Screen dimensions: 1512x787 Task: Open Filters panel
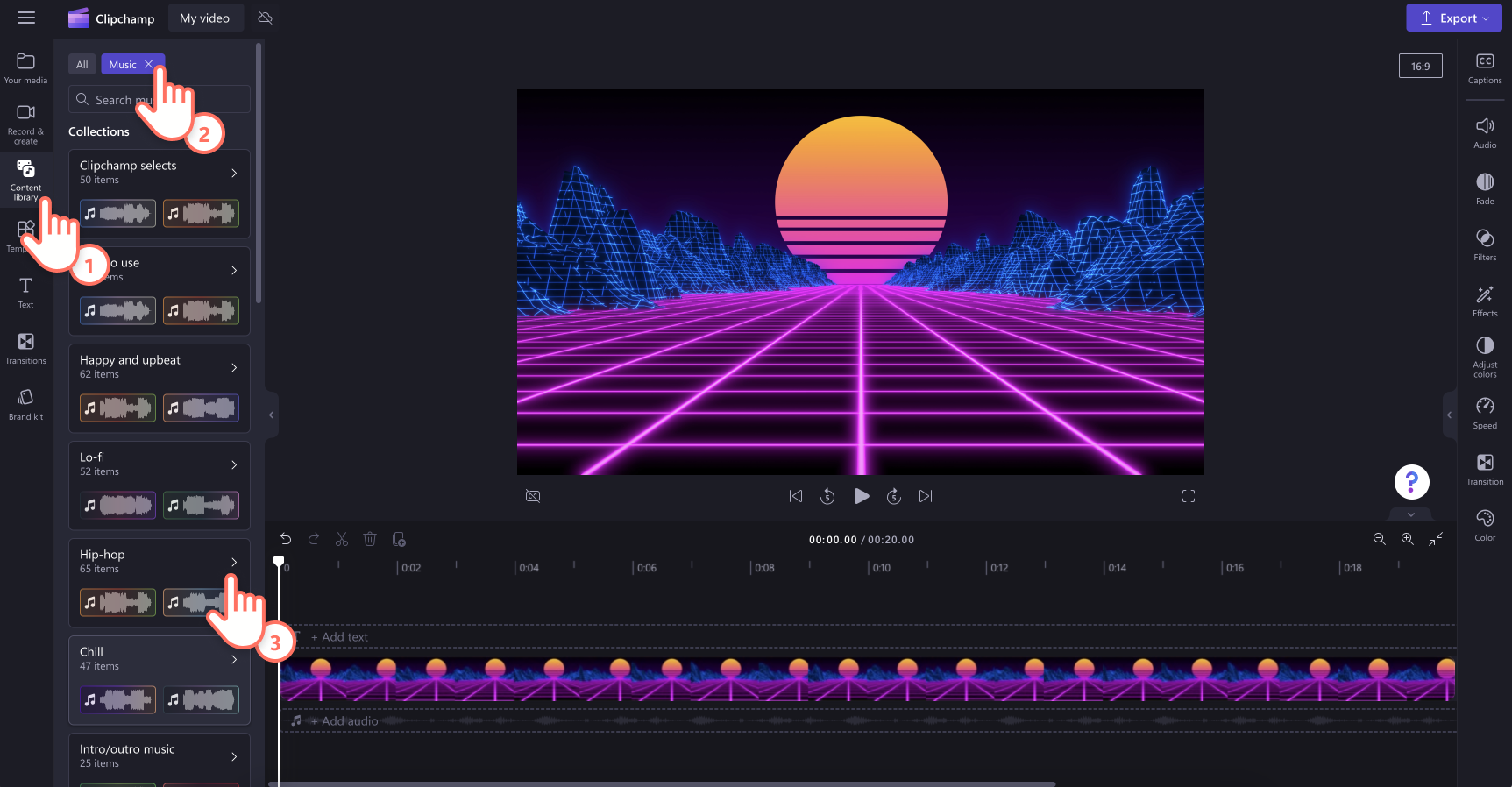tap(1485, 245)
